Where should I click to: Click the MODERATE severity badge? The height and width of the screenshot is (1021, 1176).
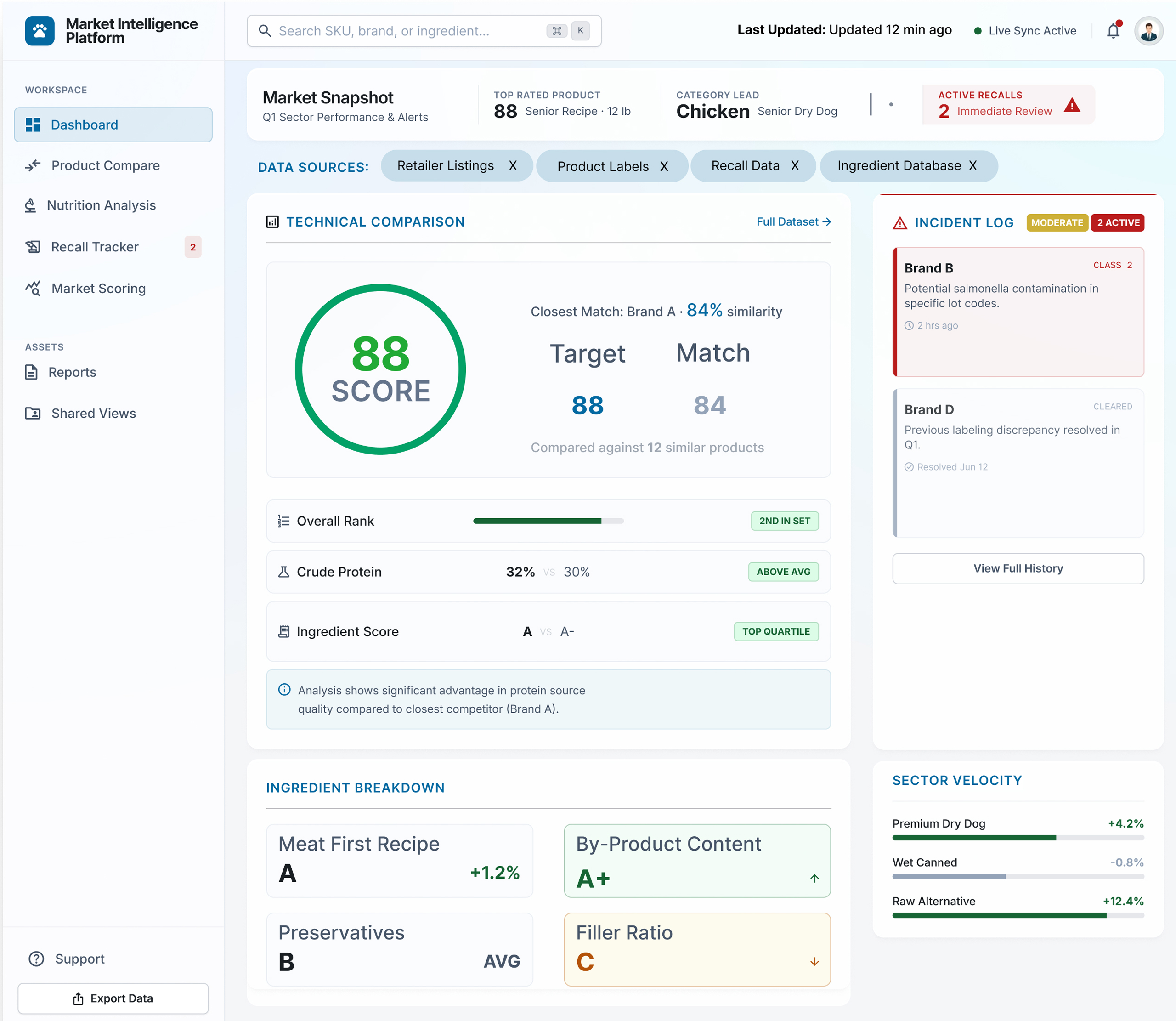click(x=1057, y=223)
